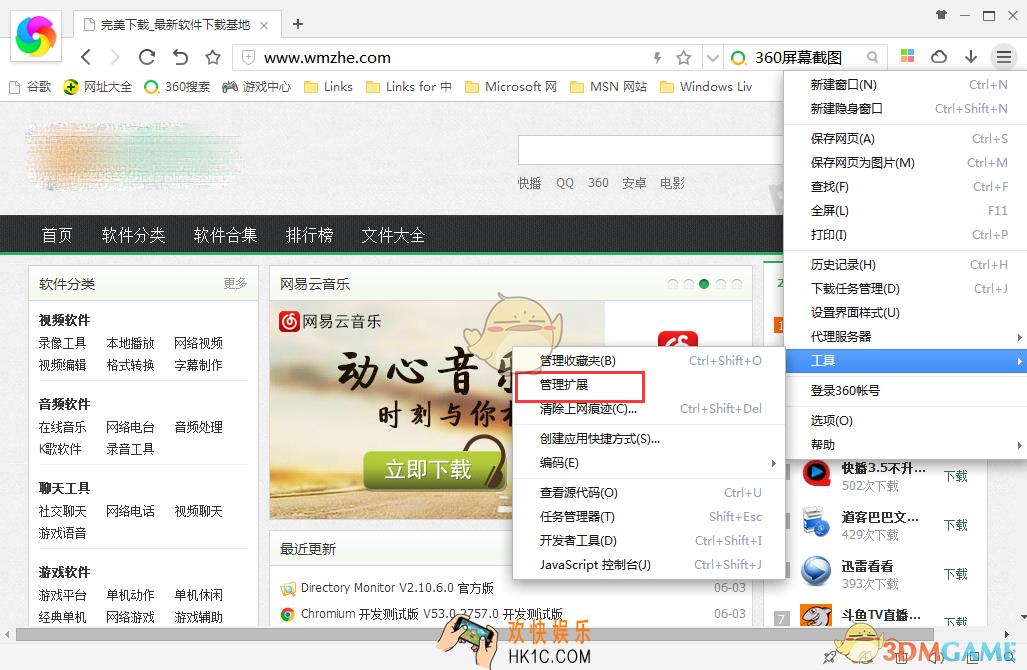Select the last carousel dot
Image resolution: width=1027 pixels, height=670 pixels.
pyautogui.click(x=737, y=284)
